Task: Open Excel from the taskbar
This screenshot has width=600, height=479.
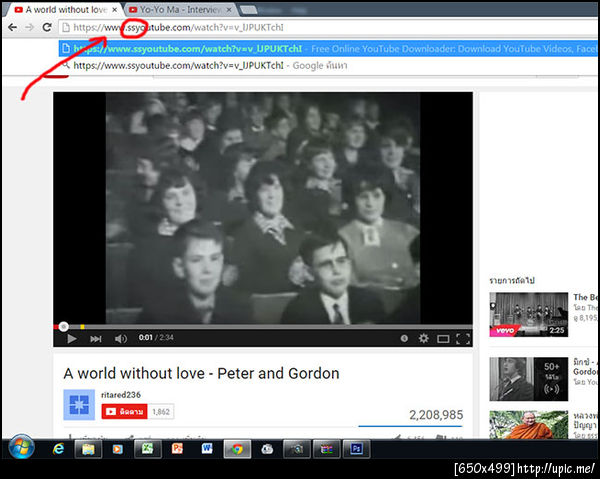Action: pos(147,449)
